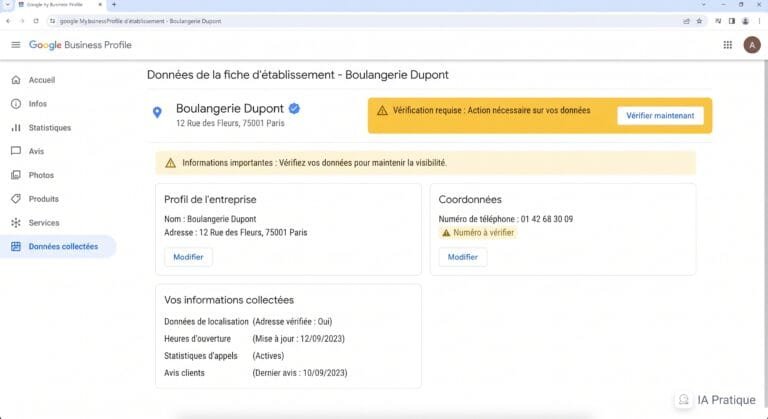Open the hamburger main menu
This screenshot has height=419, width=768.
pos(16,45)
